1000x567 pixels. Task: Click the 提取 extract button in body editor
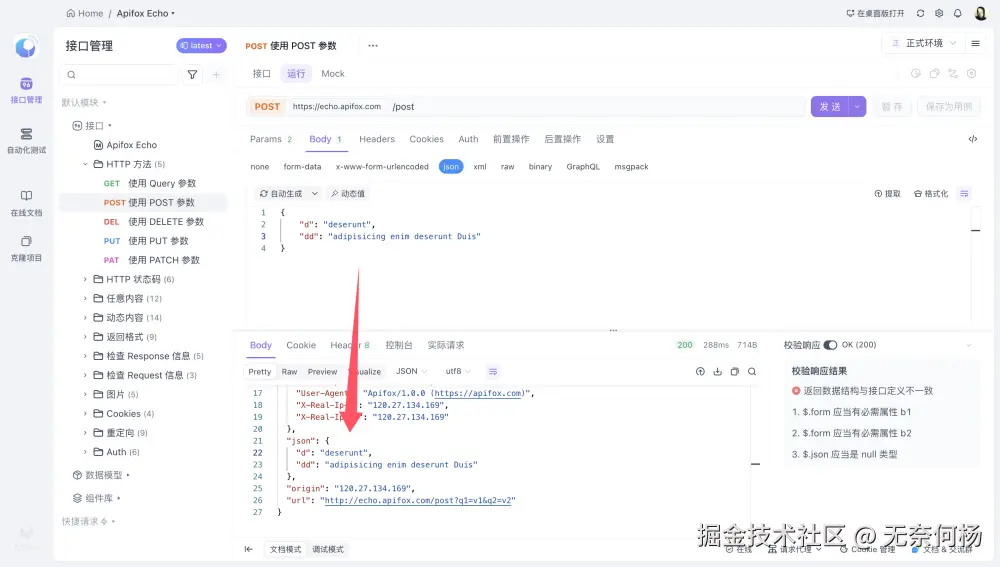(887, 193)
